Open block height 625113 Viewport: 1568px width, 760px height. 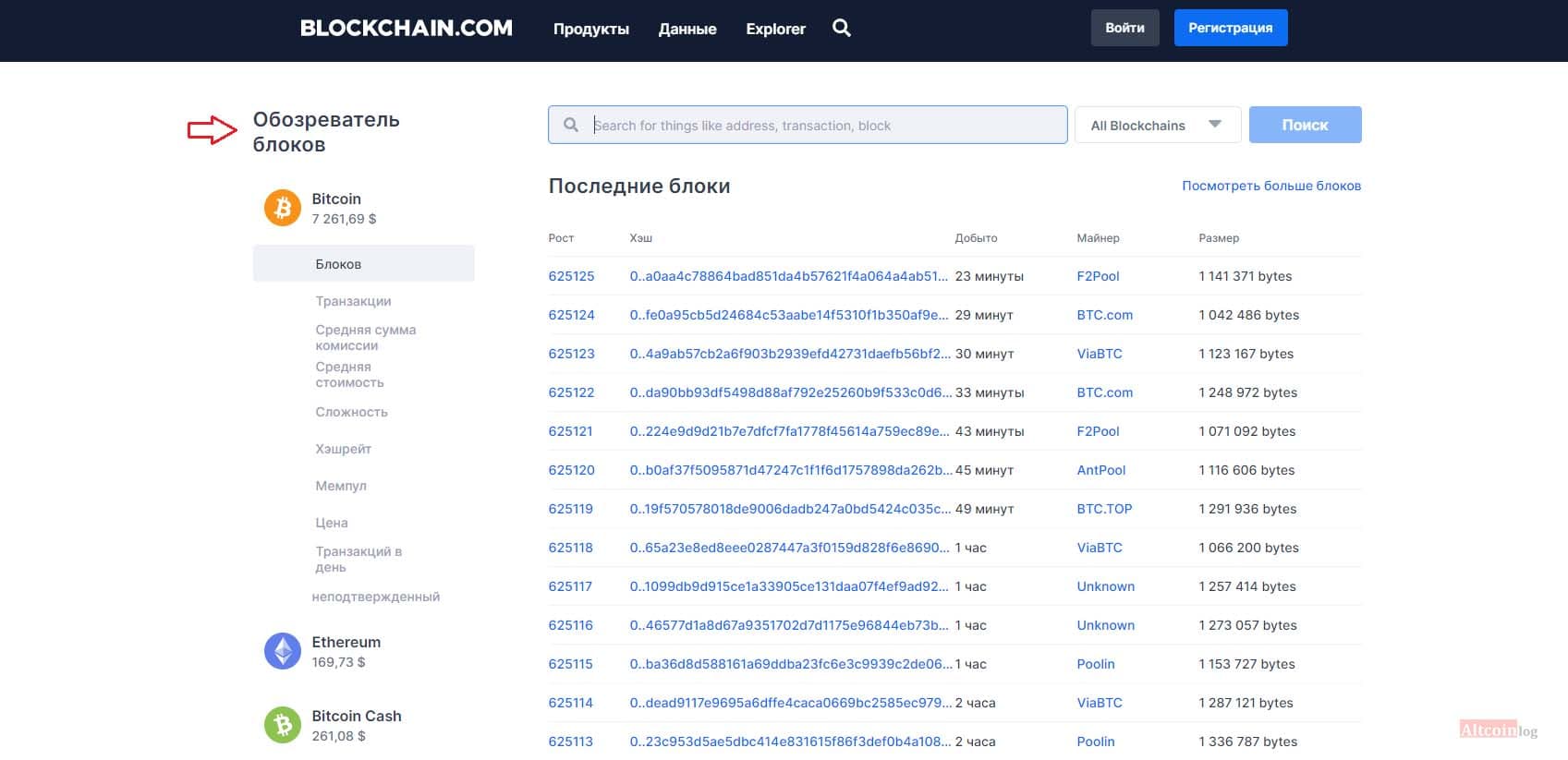[x=570, y=742]
